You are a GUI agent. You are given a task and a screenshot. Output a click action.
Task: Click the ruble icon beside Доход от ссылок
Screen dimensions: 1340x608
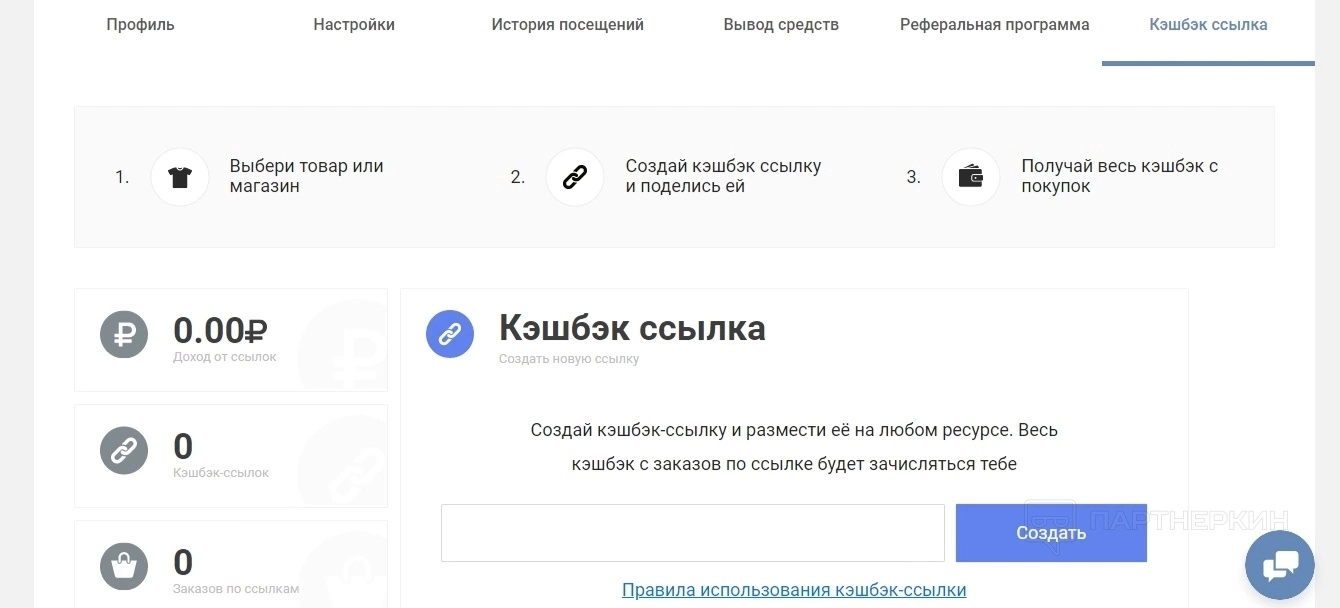[124, 335]
